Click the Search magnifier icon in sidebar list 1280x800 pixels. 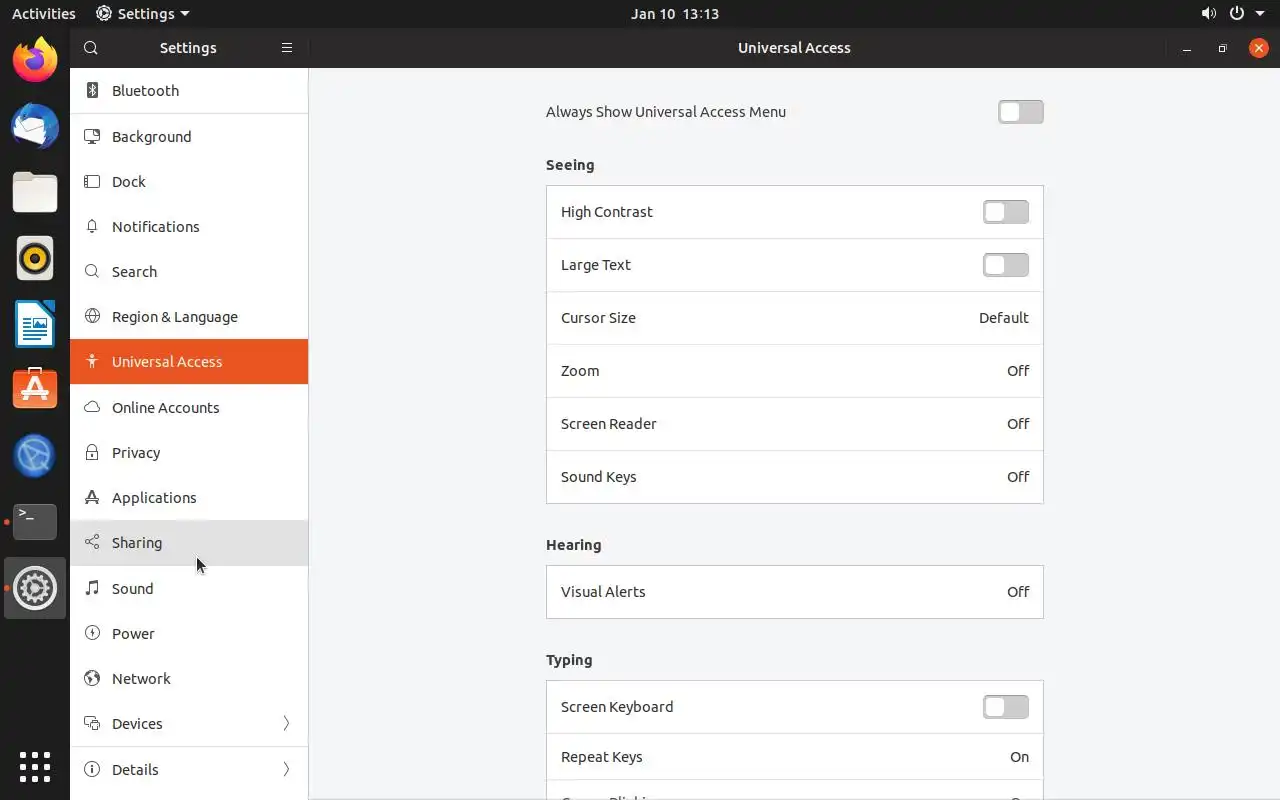[92, 271]
